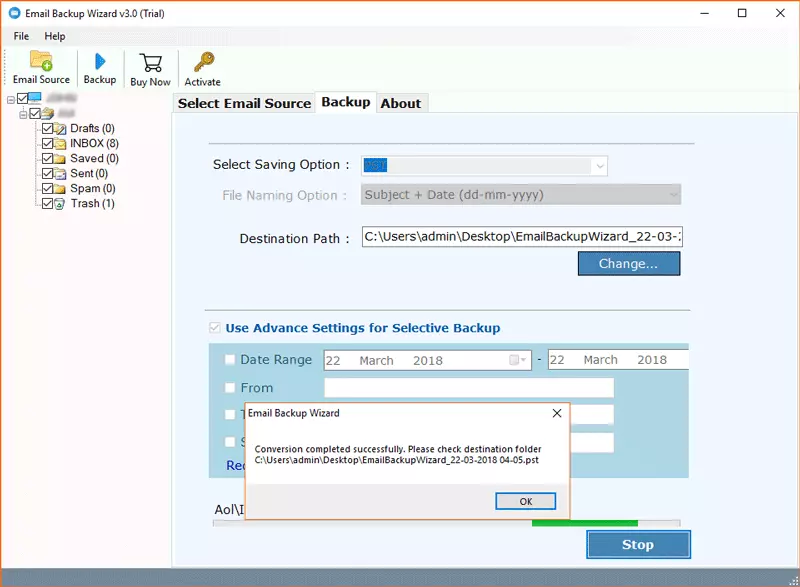Viewport: 800px width, 587px height.
Task: Collapse the root computer tree node
Action: tap(11, 100)
